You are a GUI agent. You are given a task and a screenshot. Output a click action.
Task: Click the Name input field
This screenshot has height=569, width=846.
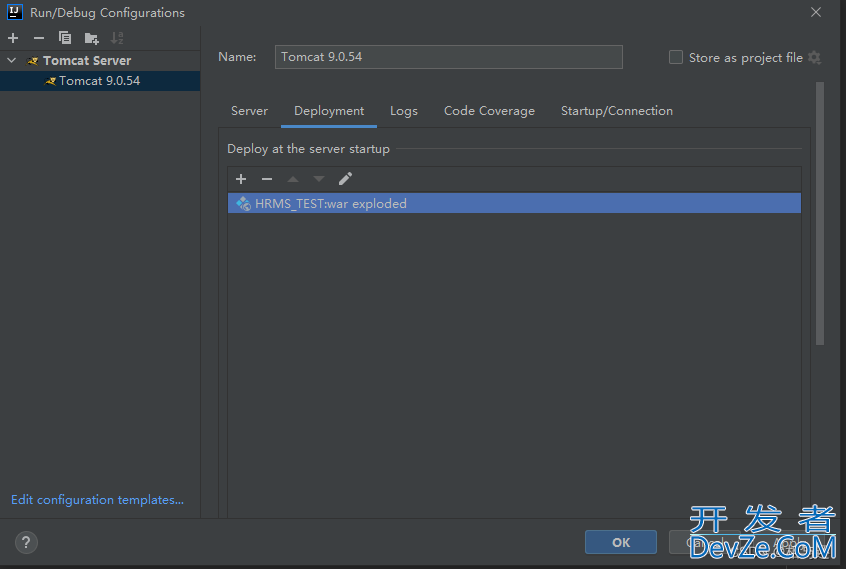[448, 57]
